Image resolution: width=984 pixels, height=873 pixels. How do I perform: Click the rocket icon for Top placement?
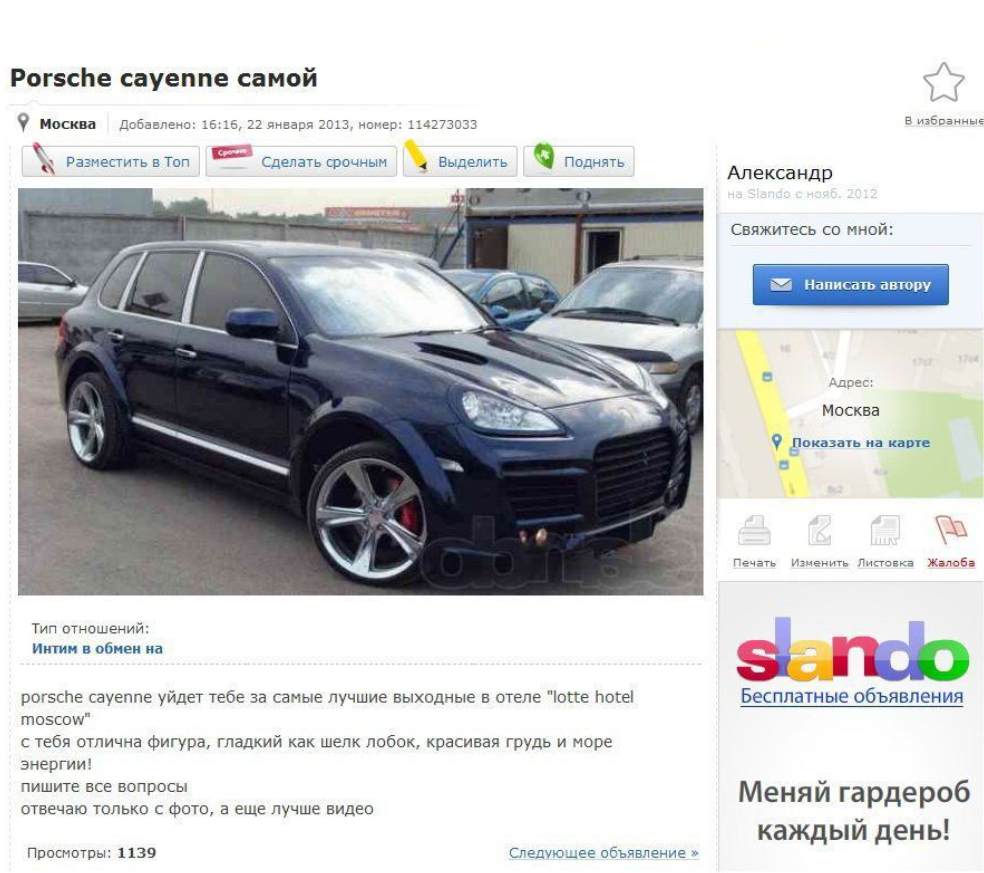(x=44, y=157)
